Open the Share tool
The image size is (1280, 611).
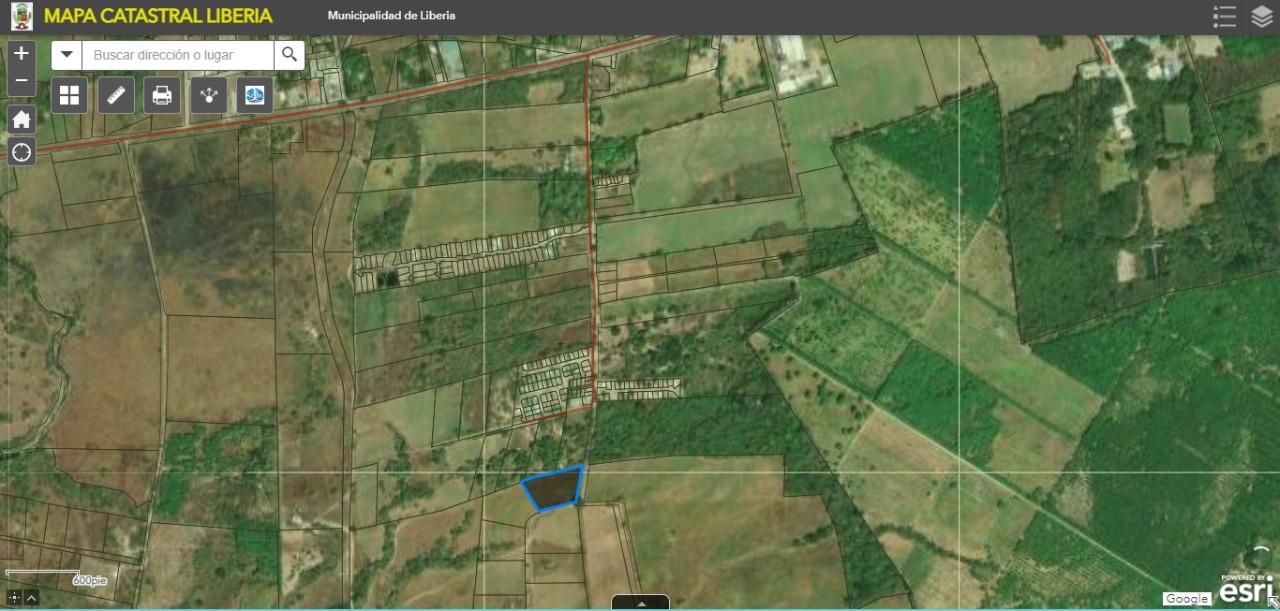(208, 95)
